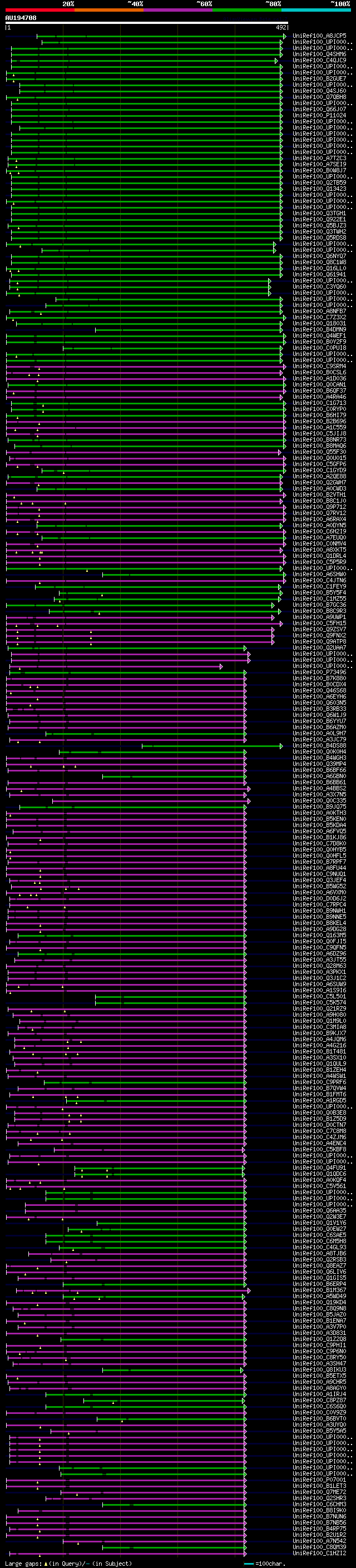Image resolution: width=356 pixels, height=1568 pixels.
Task: Click hit label UniRef100_Q7QBH8
Action: pos(319,97)
